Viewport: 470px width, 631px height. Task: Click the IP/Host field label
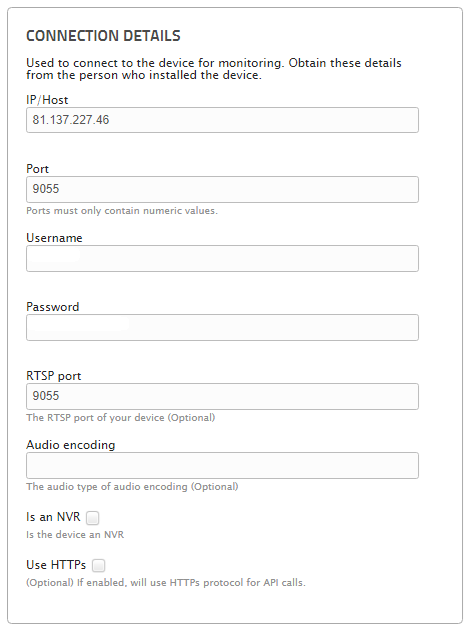(47, 100)
